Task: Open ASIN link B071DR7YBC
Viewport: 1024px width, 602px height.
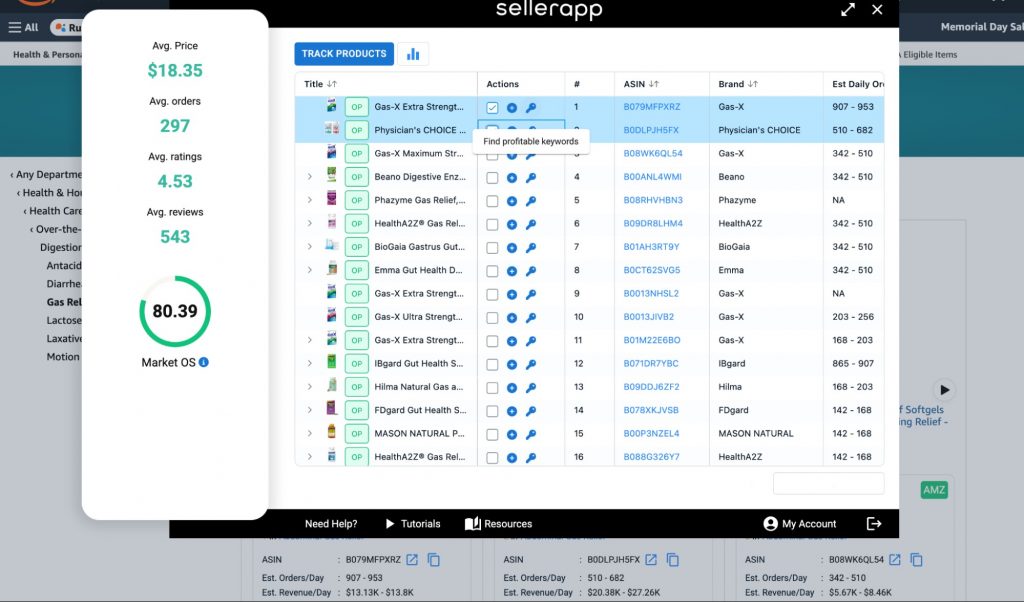Action: point(651,364)
